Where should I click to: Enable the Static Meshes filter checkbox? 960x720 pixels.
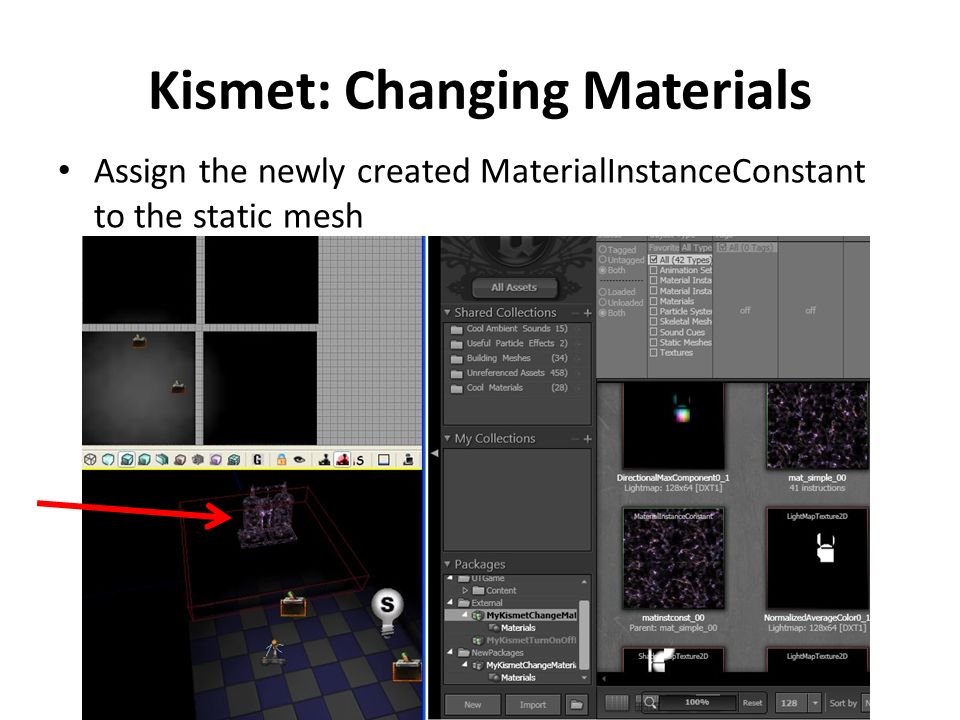coord(654,342)
